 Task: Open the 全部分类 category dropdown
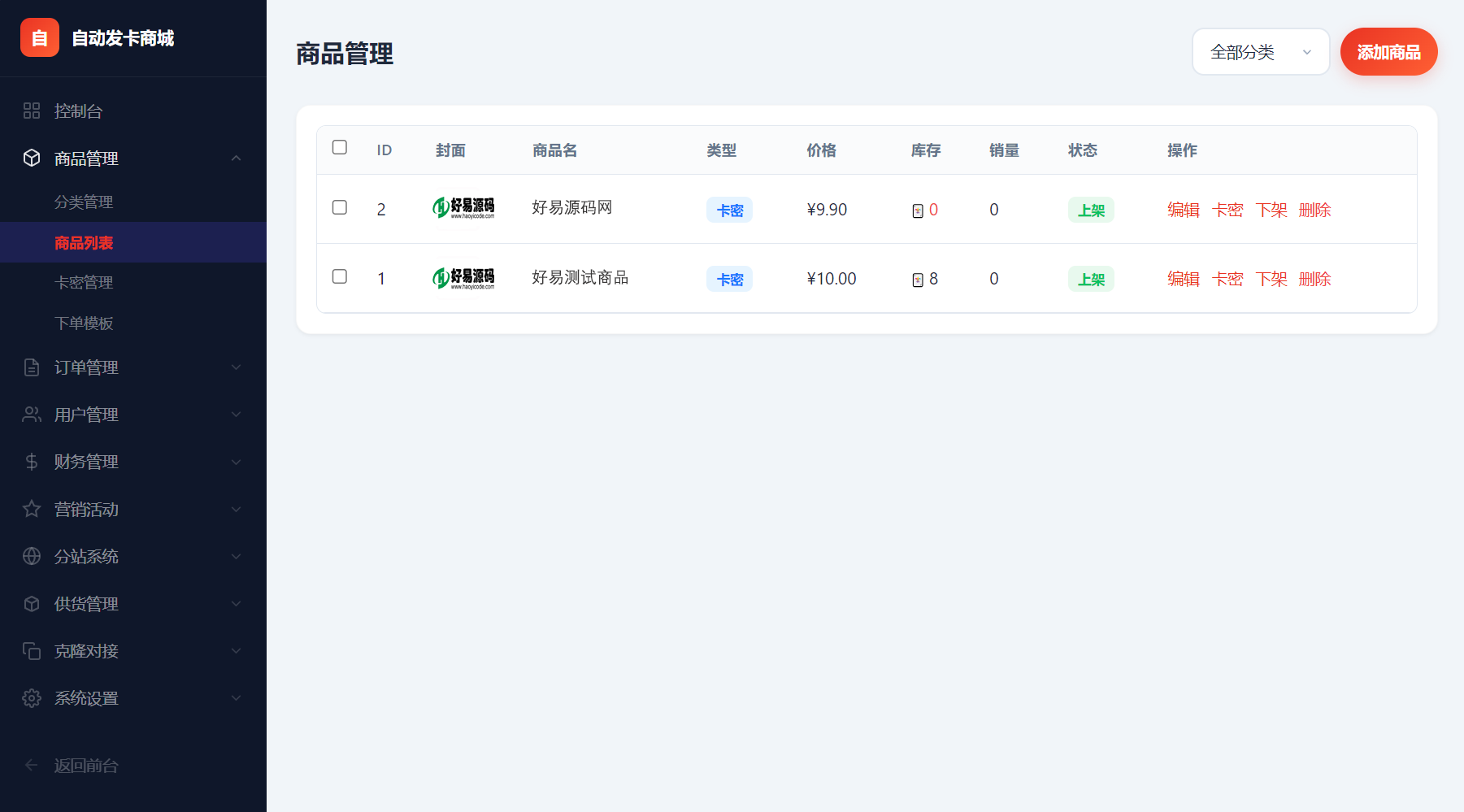(x=1260, y=51)
